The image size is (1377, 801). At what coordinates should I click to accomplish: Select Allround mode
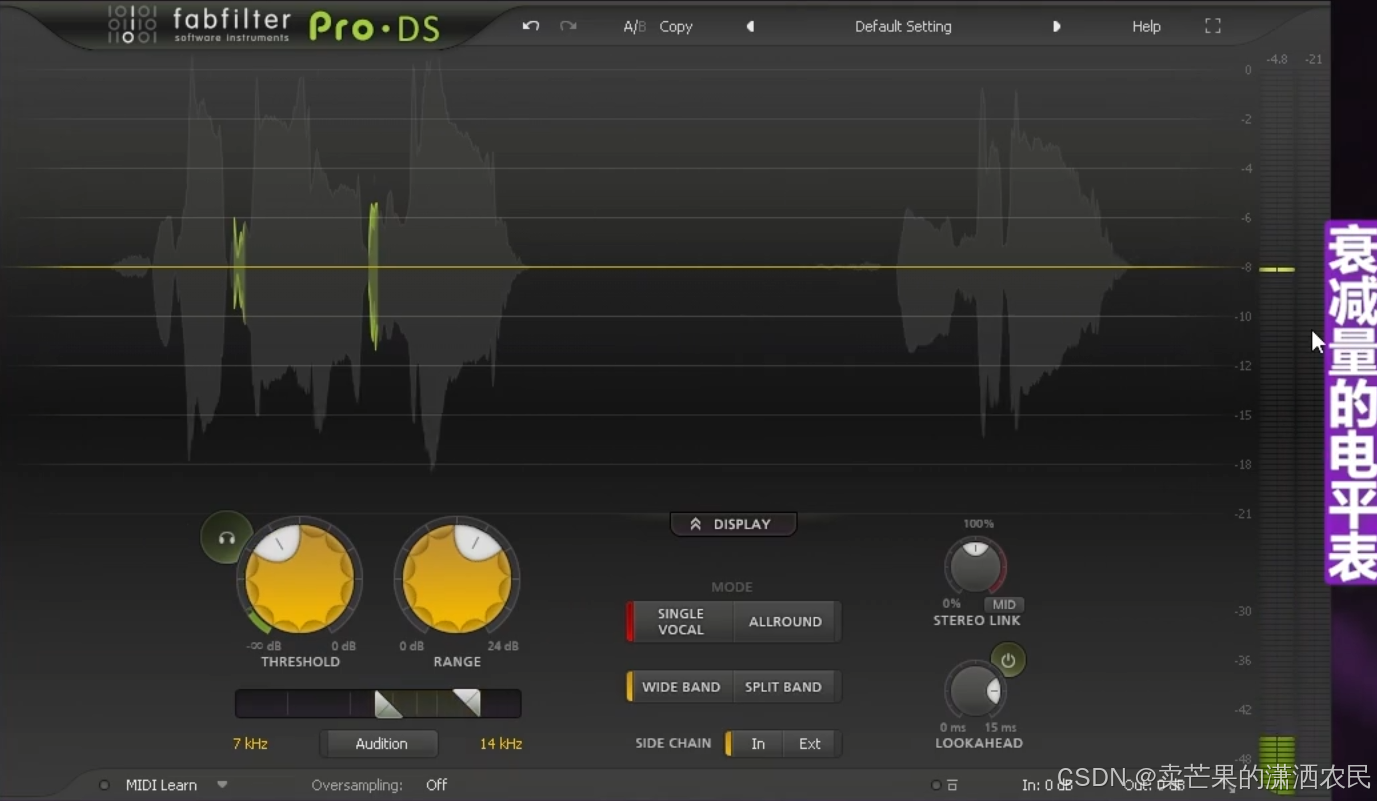[786, 622]
